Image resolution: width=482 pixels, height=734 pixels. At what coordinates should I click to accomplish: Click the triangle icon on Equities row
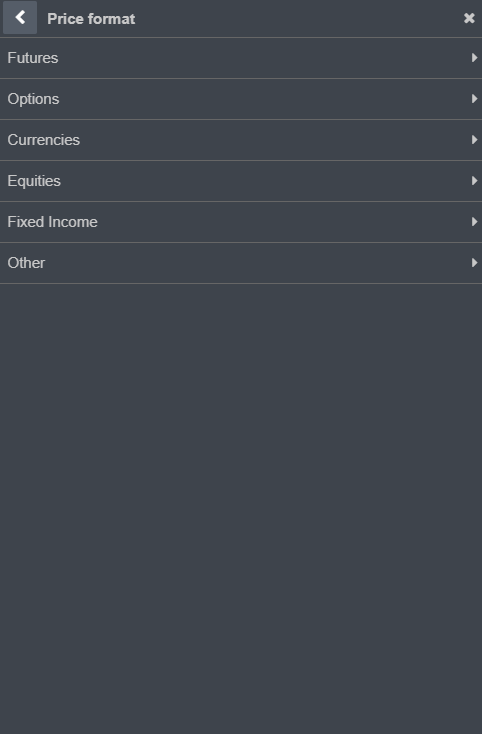click(x=475, y=181)
